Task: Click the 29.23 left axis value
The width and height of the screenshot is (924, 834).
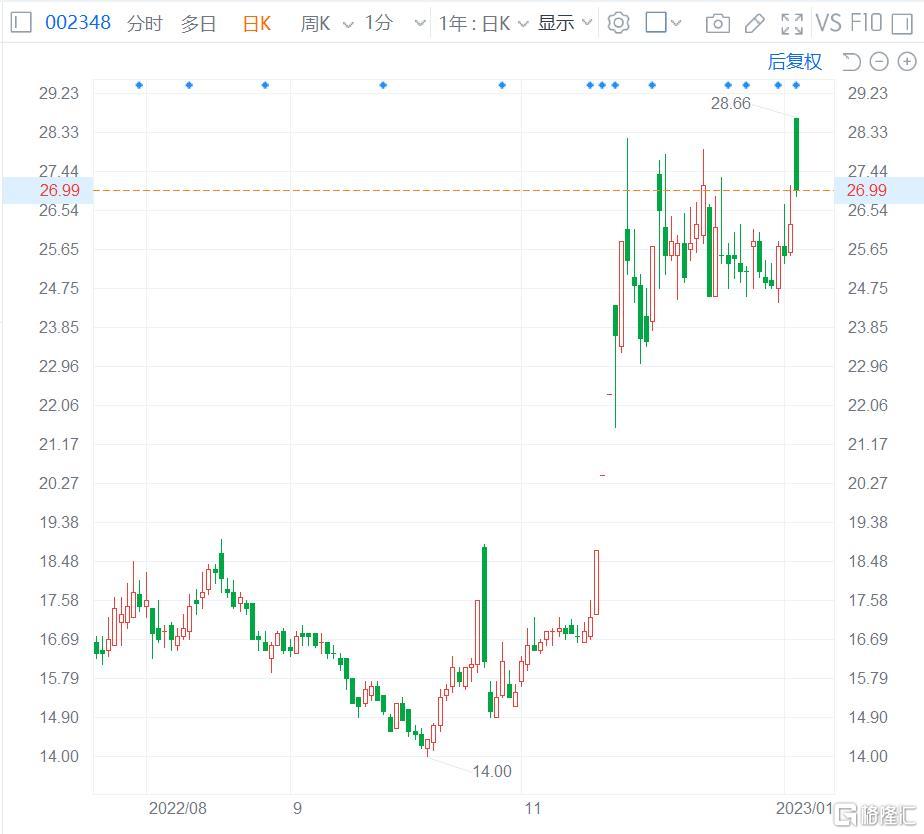Action: pyautogui.click(x=59, y=93)
